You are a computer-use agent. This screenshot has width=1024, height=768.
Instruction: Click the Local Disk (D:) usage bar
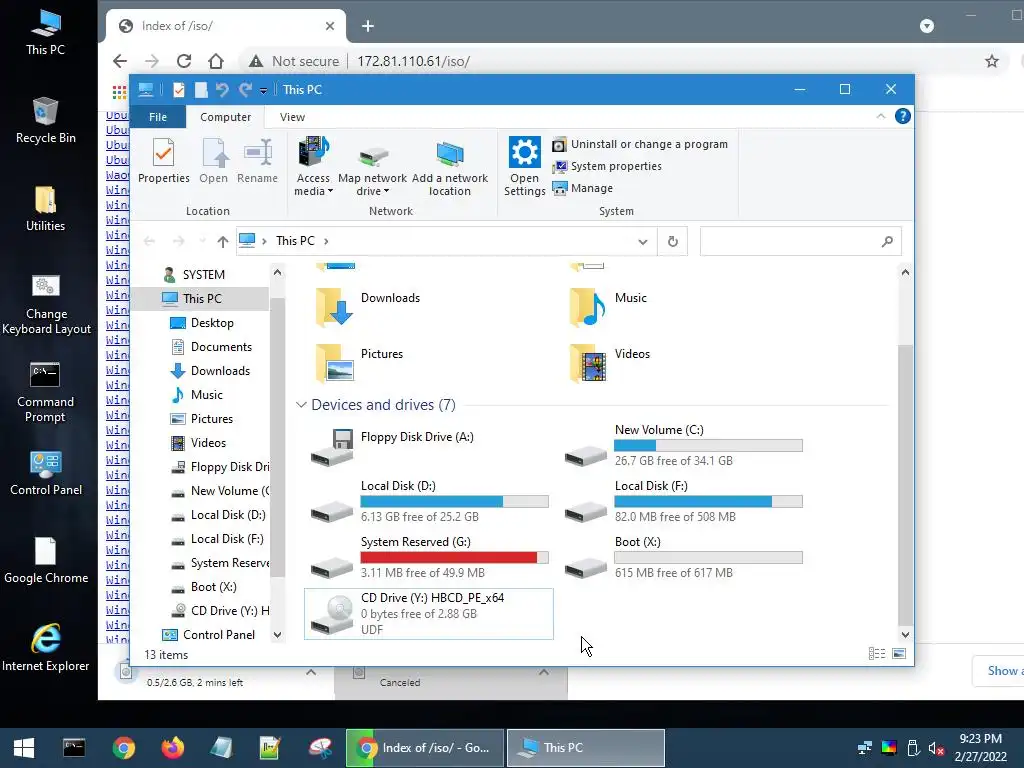(455, 502)
